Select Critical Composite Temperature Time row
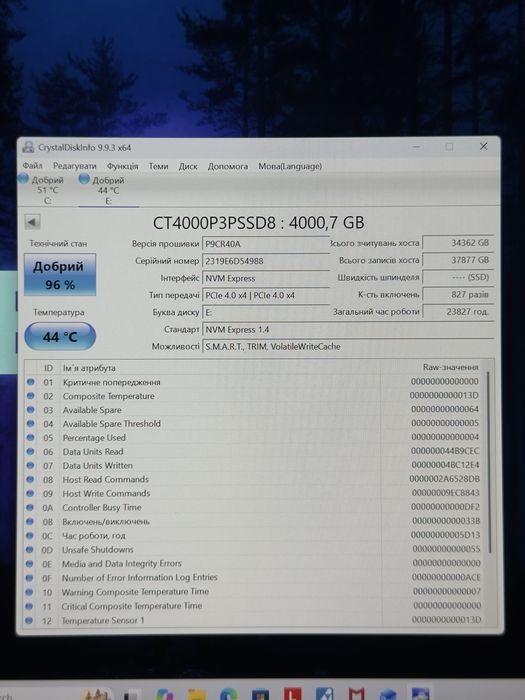Image resolution: width=525 pixels, height=700 pixels. [254, 606]
